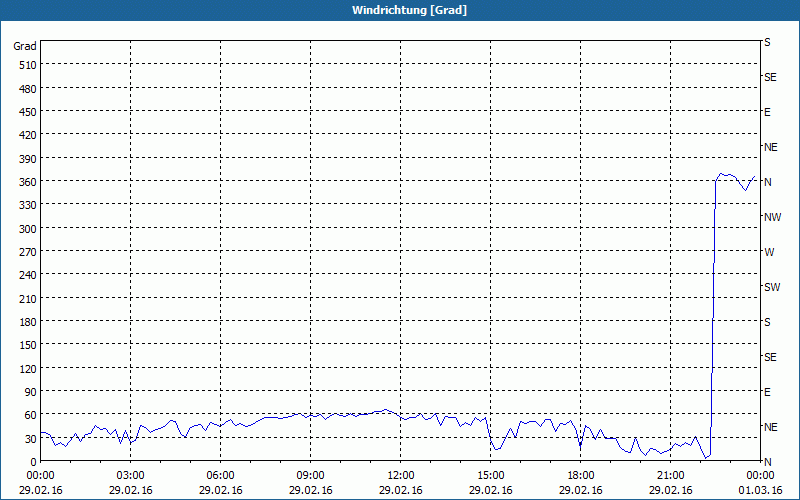Image resolution: width=800 pixels, height=500 pixels.
Task: Click the 09:00 time axis label
Action: point(310,476)
